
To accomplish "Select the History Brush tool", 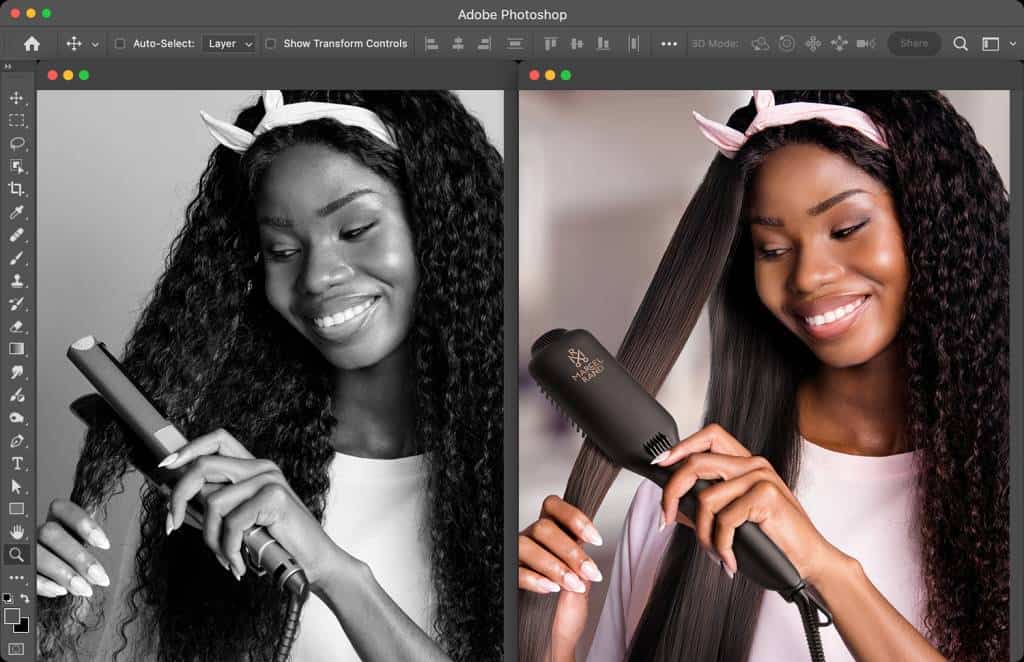I will point(16,304).
